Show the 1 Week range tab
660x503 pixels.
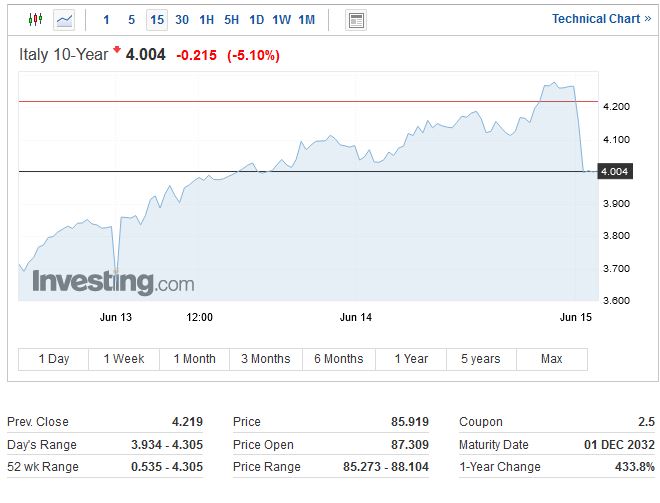click(x=124, y=359)
